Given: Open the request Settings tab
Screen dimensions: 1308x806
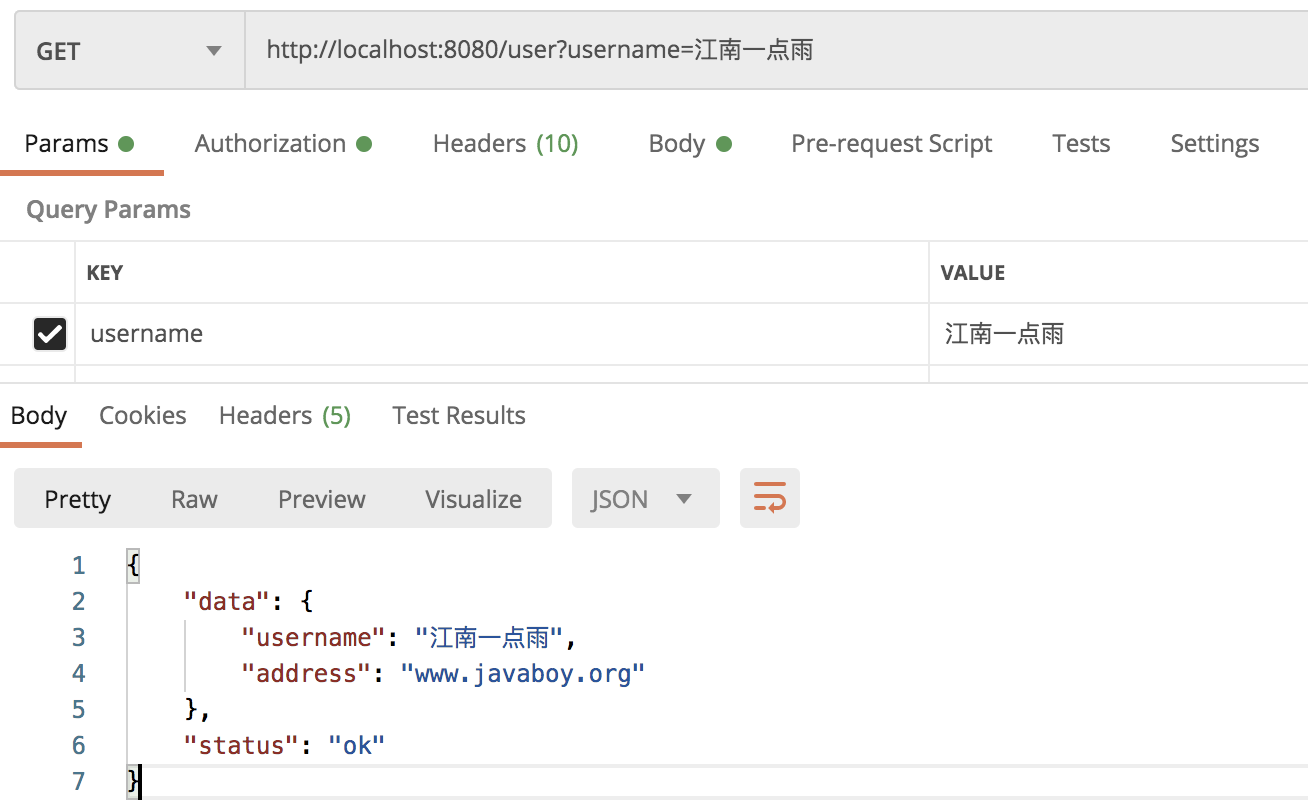Looking at the screenshot, I should click(1215, 144).
